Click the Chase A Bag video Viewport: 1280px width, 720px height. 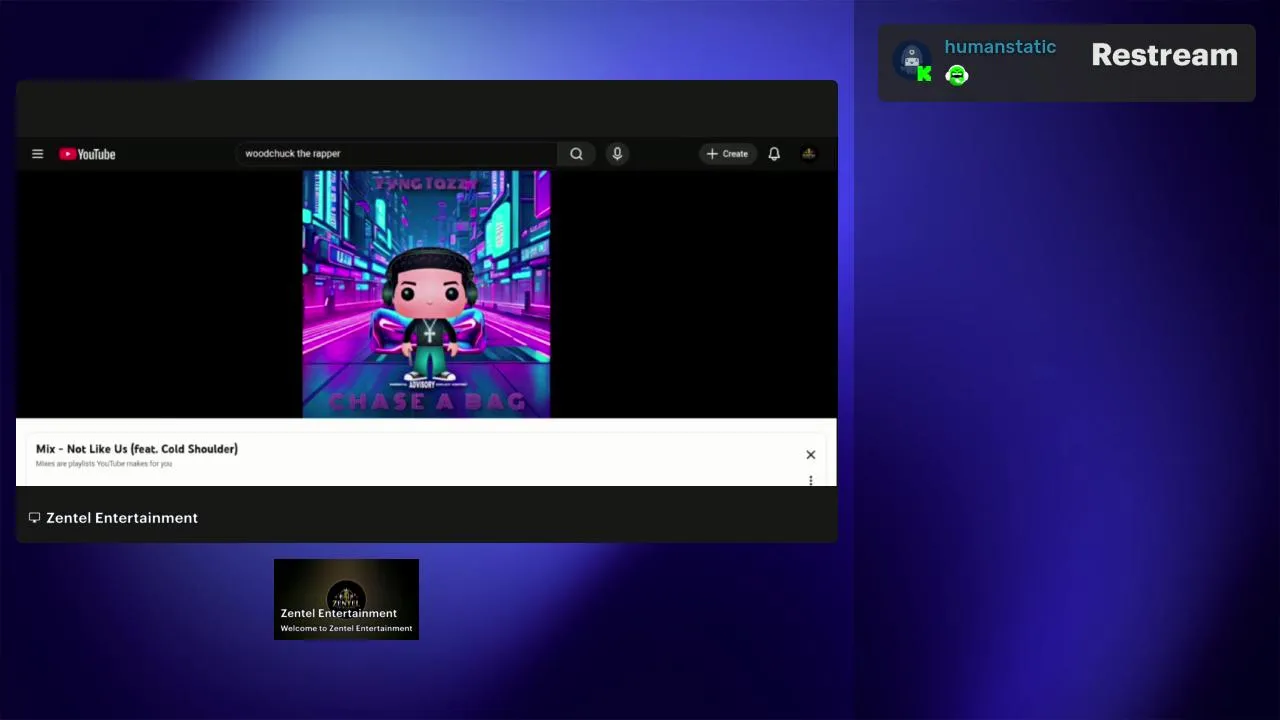pos(427,293)
